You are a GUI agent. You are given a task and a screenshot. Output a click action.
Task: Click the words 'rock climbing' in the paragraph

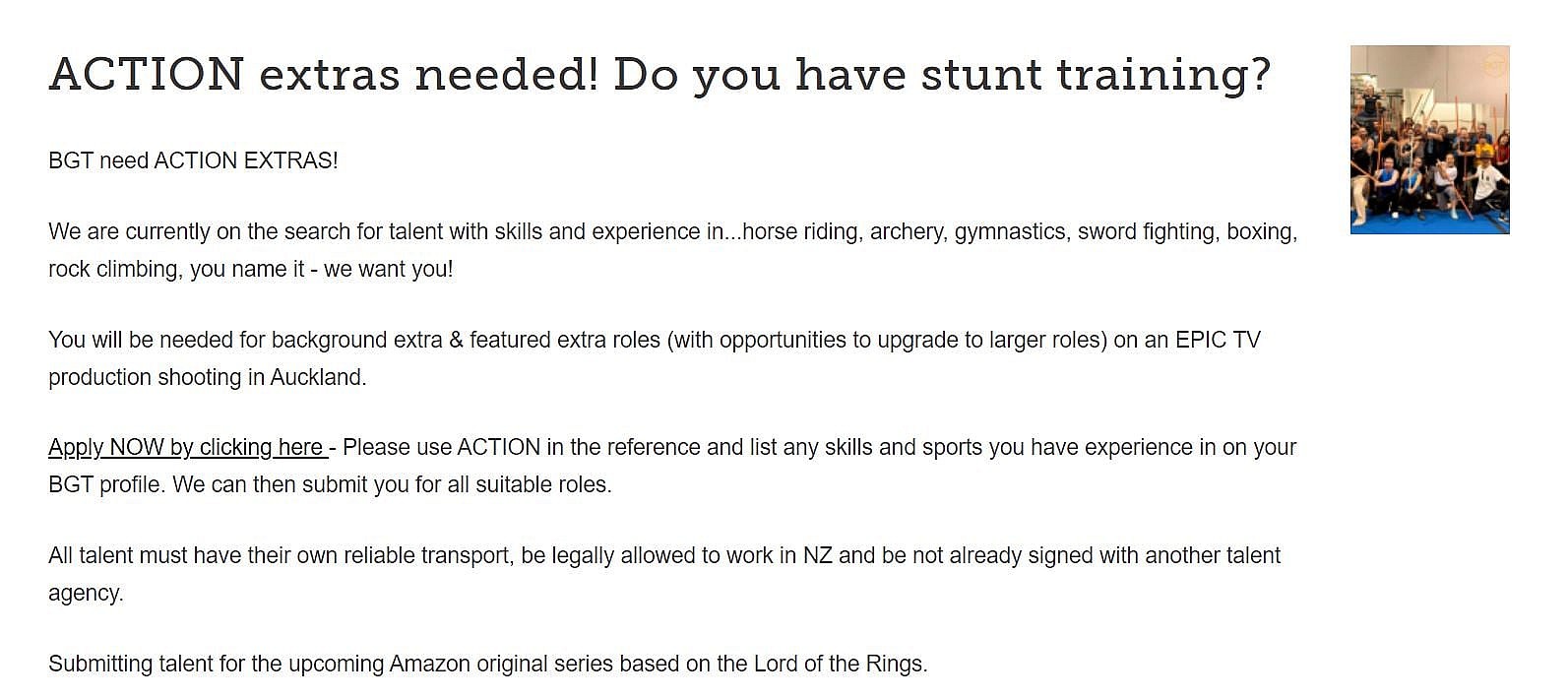coord(112,270)
